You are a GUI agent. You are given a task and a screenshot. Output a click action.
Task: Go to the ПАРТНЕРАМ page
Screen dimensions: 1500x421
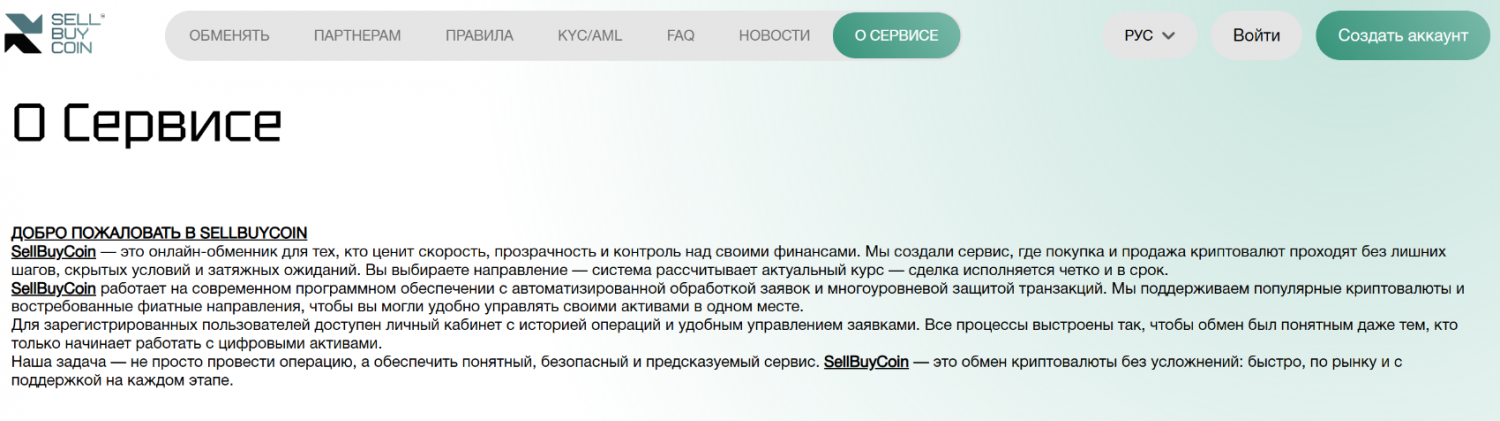357,36
